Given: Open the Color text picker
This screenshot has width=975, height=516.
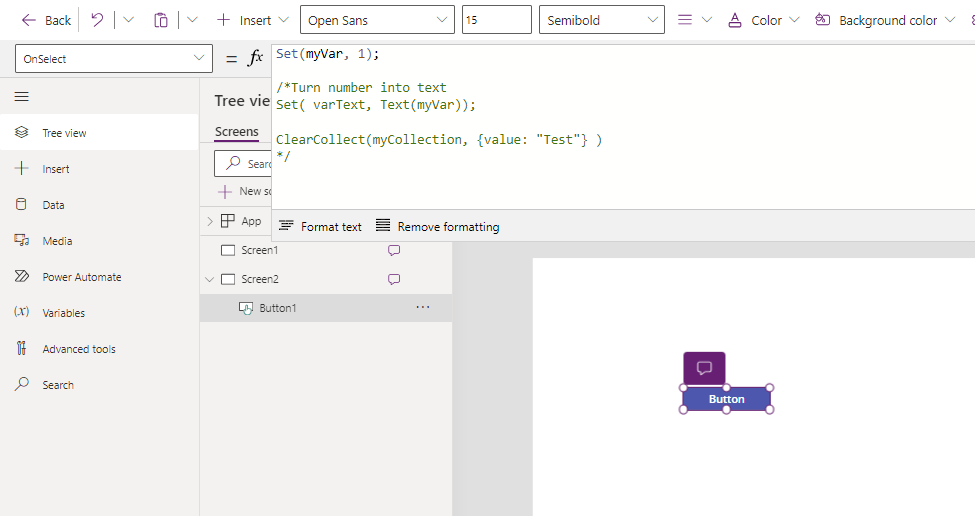Looking at the screenshot, I should click(x=763, y=21).
